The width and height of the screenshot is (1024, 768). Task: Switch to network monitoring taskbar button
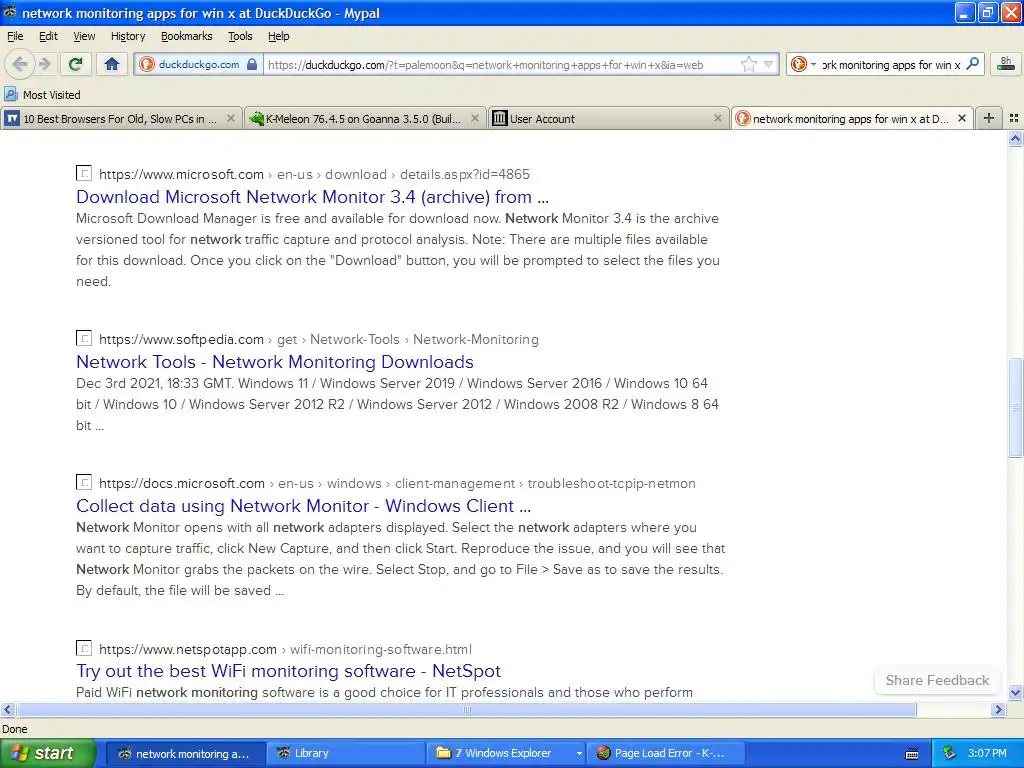pyautogui.click(x=185, y=754)
